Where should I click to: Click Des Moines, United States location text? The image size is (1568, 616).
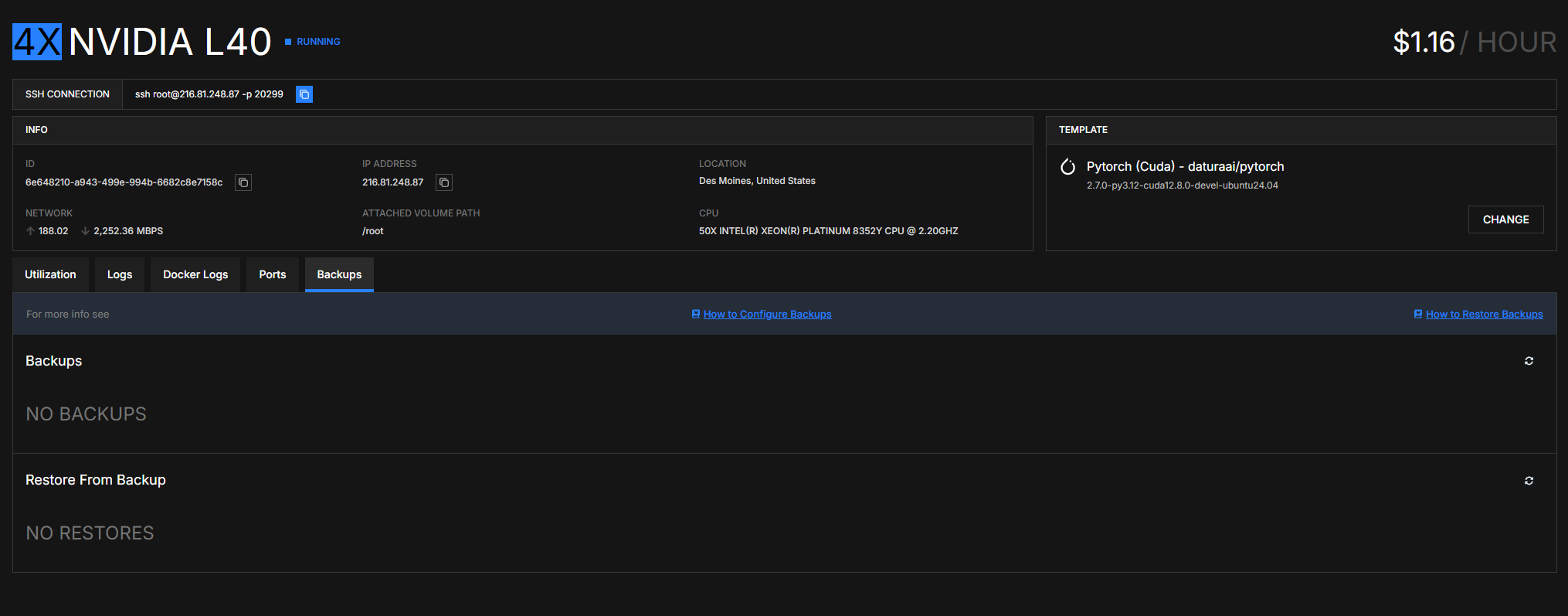[x=757, y=181]
